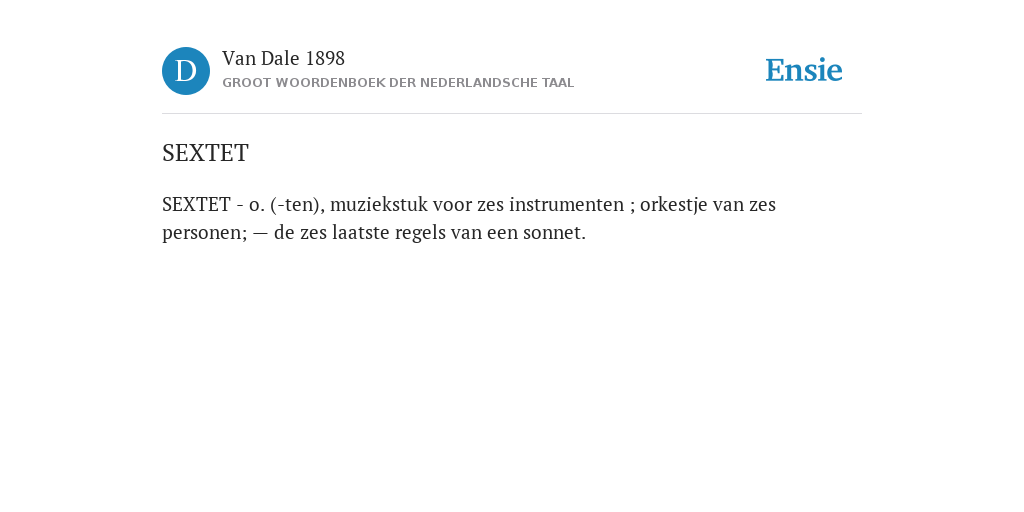Click the horizontal divider under the header
Screen dimensions: 1024x512
pyautogui.click(x=512, y=114)
